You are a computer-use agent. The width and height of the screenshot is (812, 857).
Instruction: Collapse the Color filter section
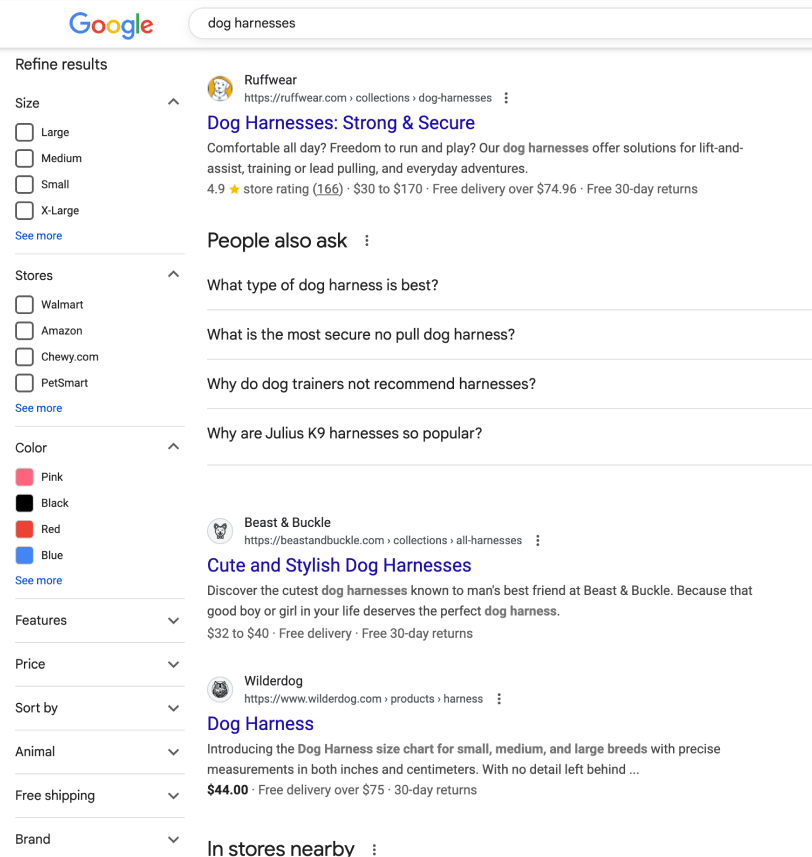(x=173, y=447)
